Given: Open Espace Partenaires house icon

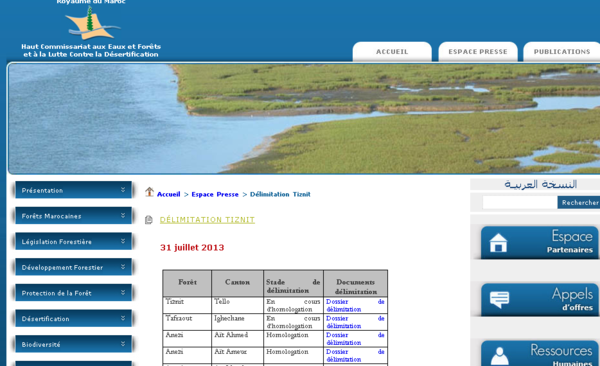Looking at the screenshot, I should click(498, 243).
